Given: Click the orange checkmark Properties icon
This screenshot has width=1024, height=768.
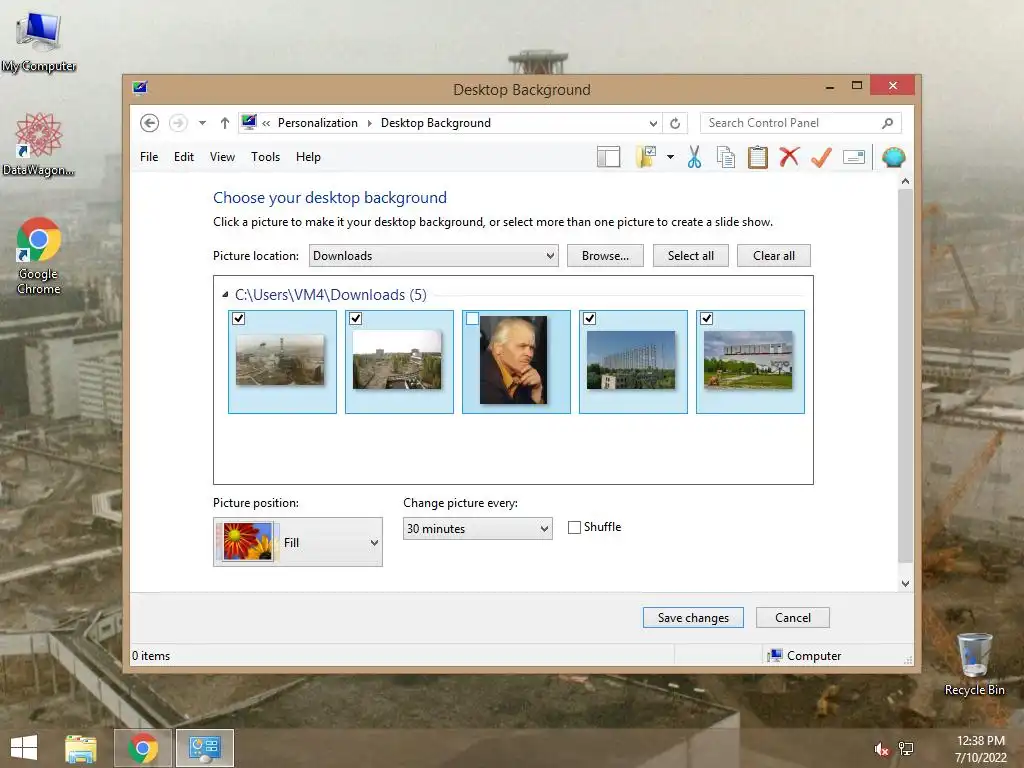Looking at the screenshot, I should point(822,157).
